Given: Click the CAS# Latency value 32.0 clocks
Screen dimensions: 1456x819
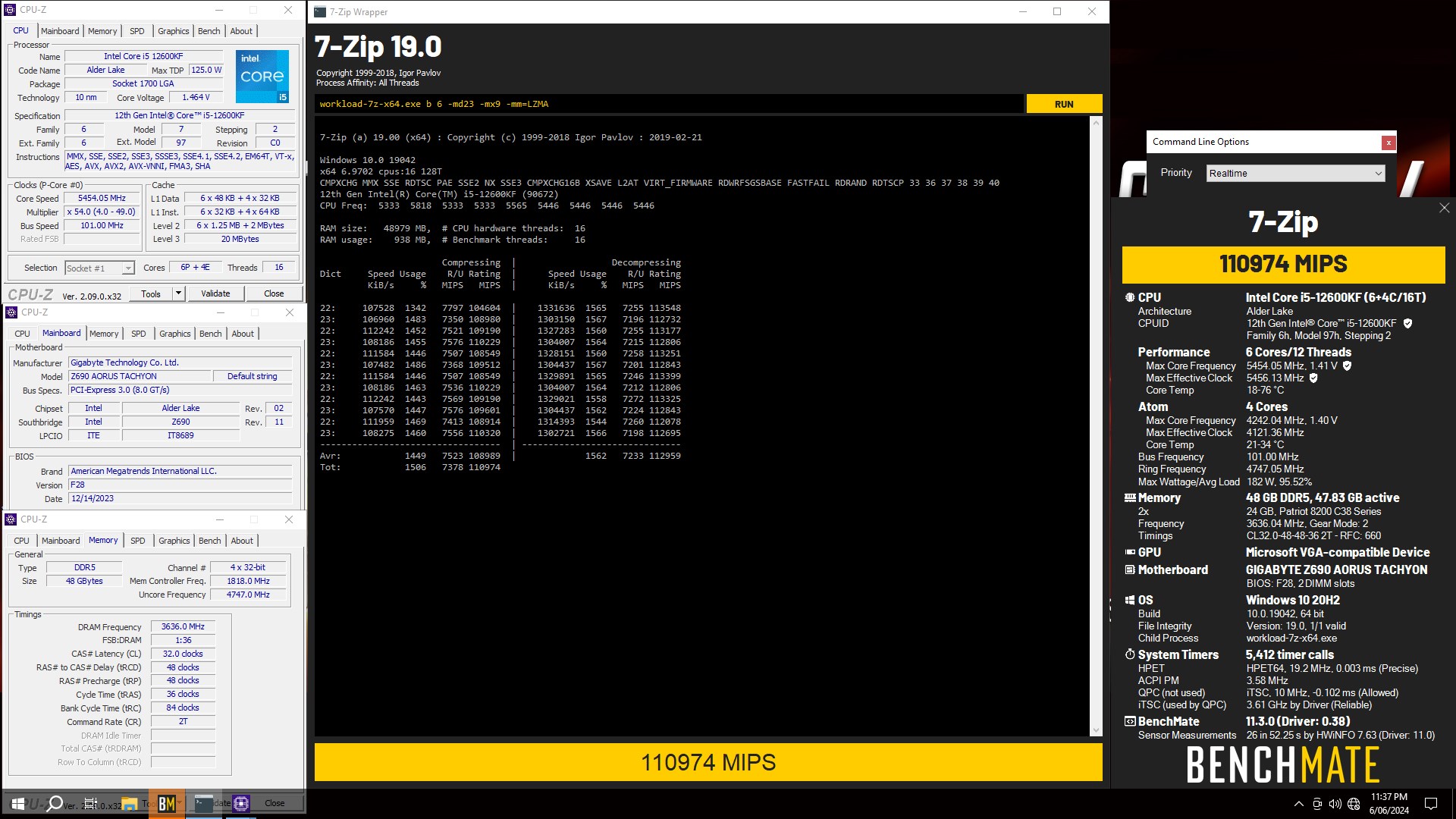Looking at the screenshot, I should coord(183,654).
